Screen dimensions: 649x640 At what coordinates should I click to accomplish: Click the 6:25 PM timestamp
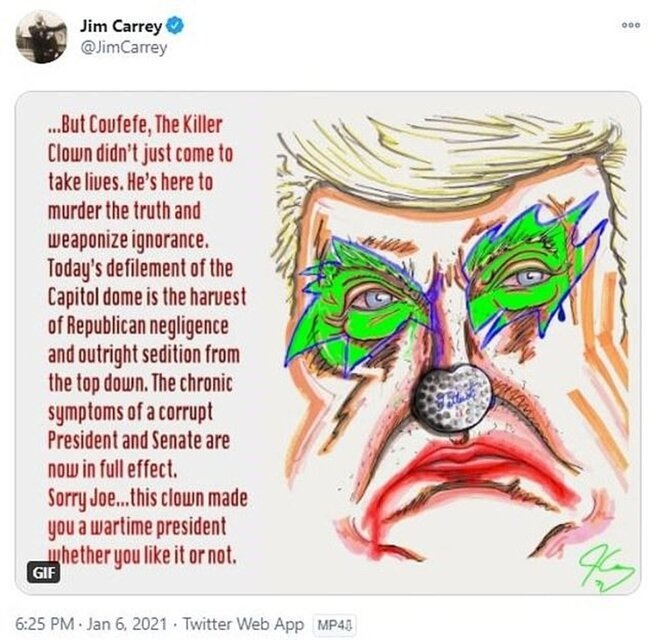point(45,624)
